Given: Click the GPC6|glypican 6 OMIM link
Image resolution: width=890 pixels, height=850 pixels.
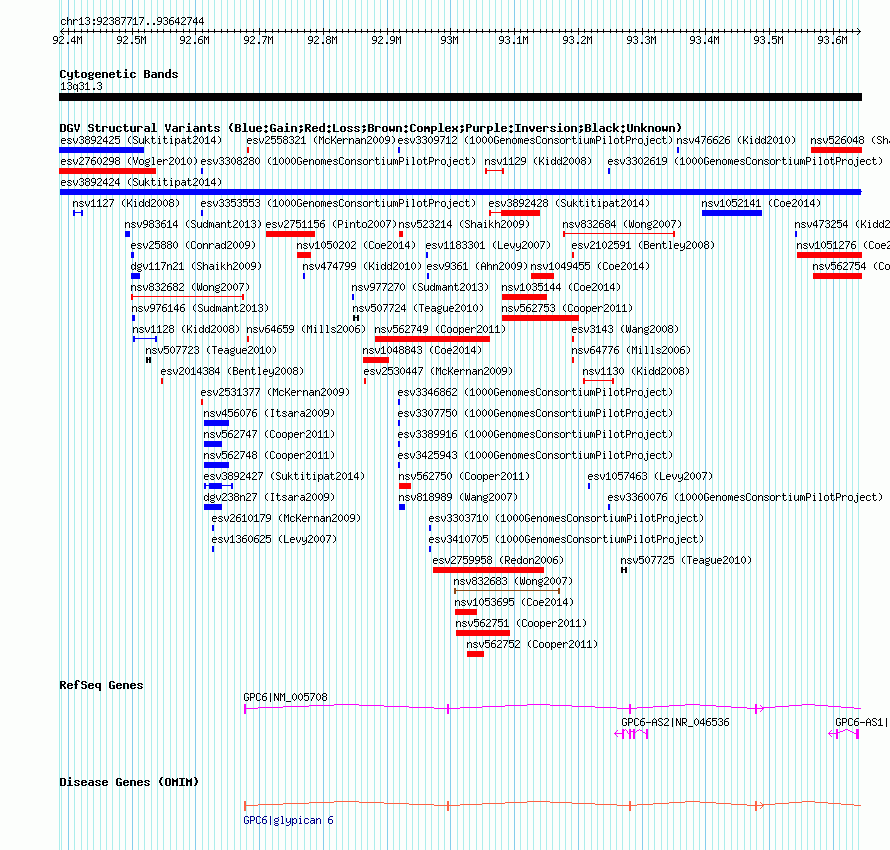Looking at the screenshot, I should point(288,820).
